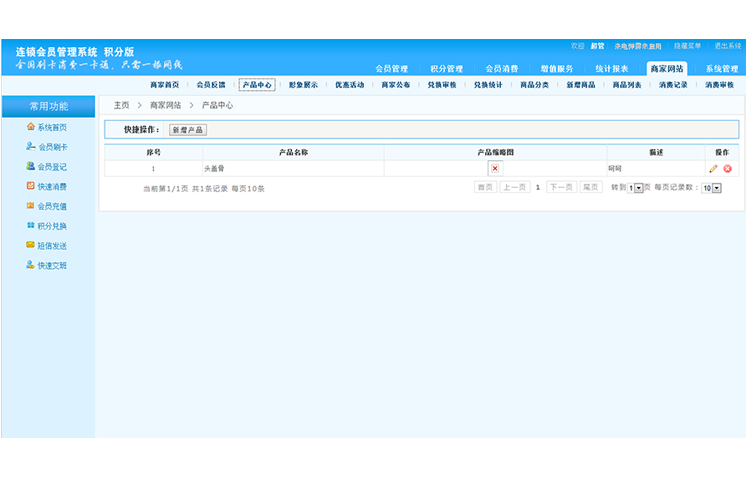Click the 积分兑换 sidebar icon

click(x=30, y=225)
